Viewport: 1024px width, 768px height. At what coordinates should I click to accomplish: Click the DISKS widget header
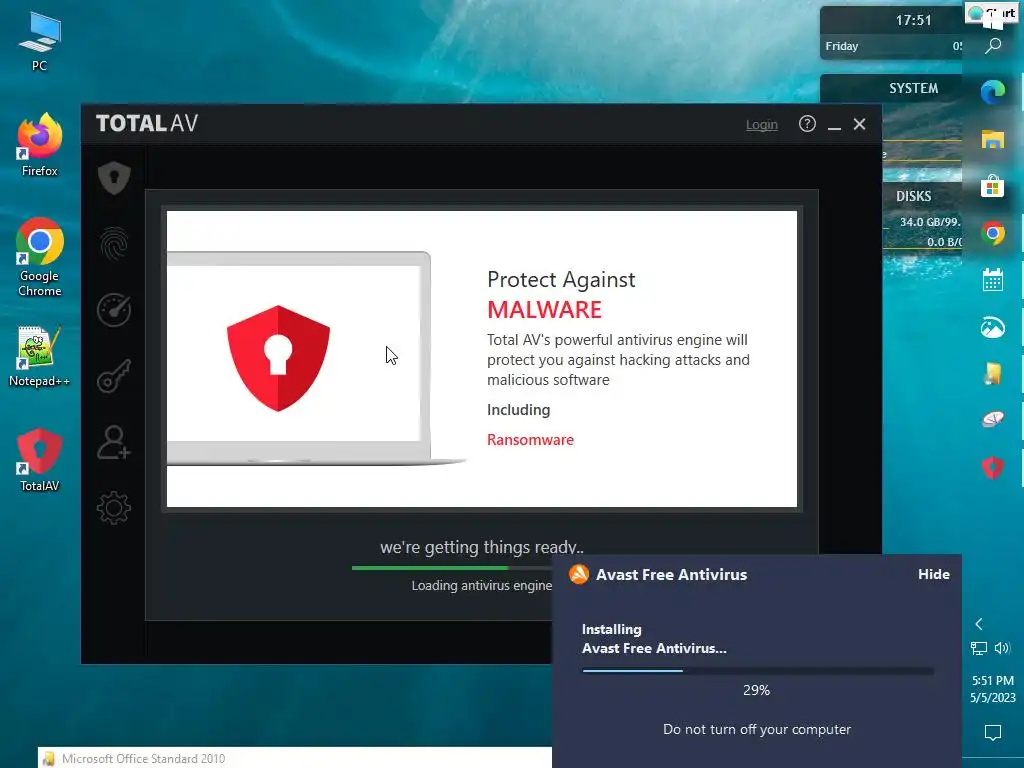914,196
